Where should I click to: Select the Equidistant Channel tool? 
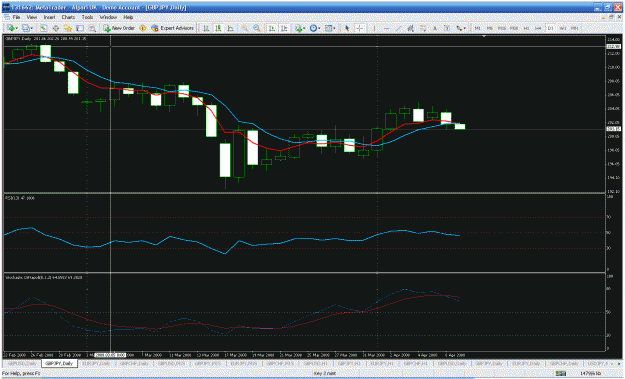410,28
